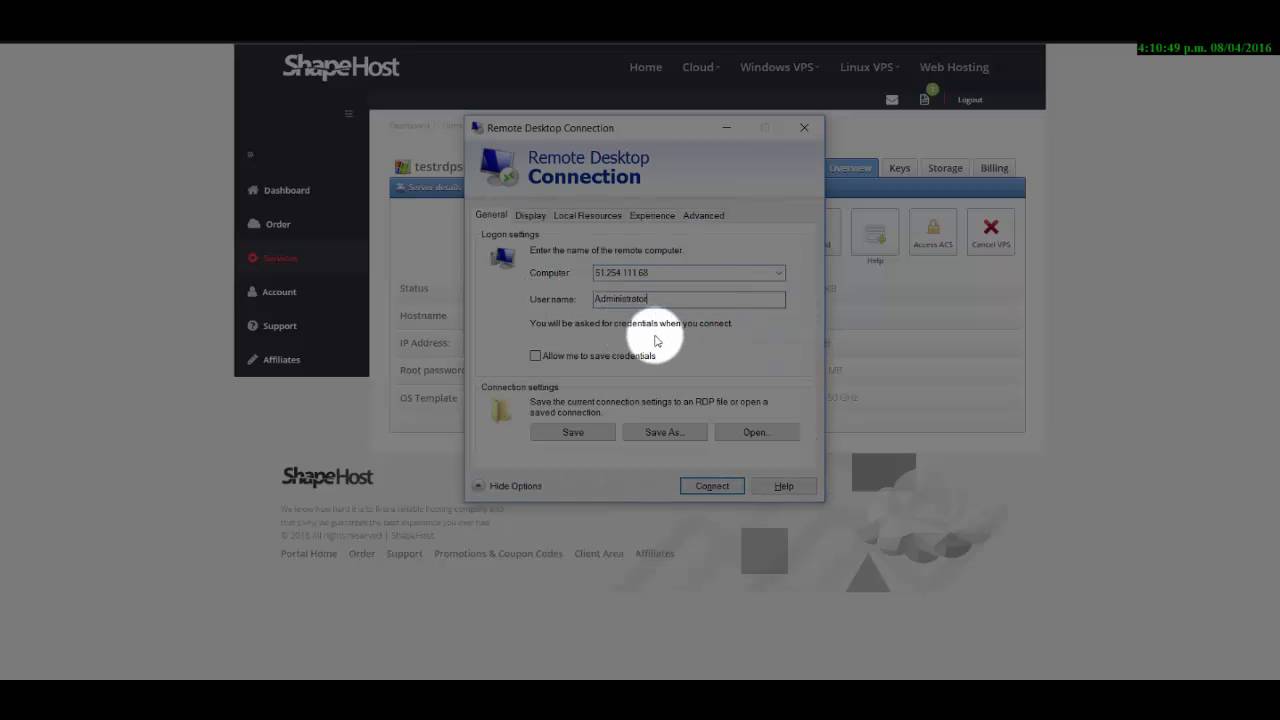Expand the Linux VPS menu

(x=869, y=67)
